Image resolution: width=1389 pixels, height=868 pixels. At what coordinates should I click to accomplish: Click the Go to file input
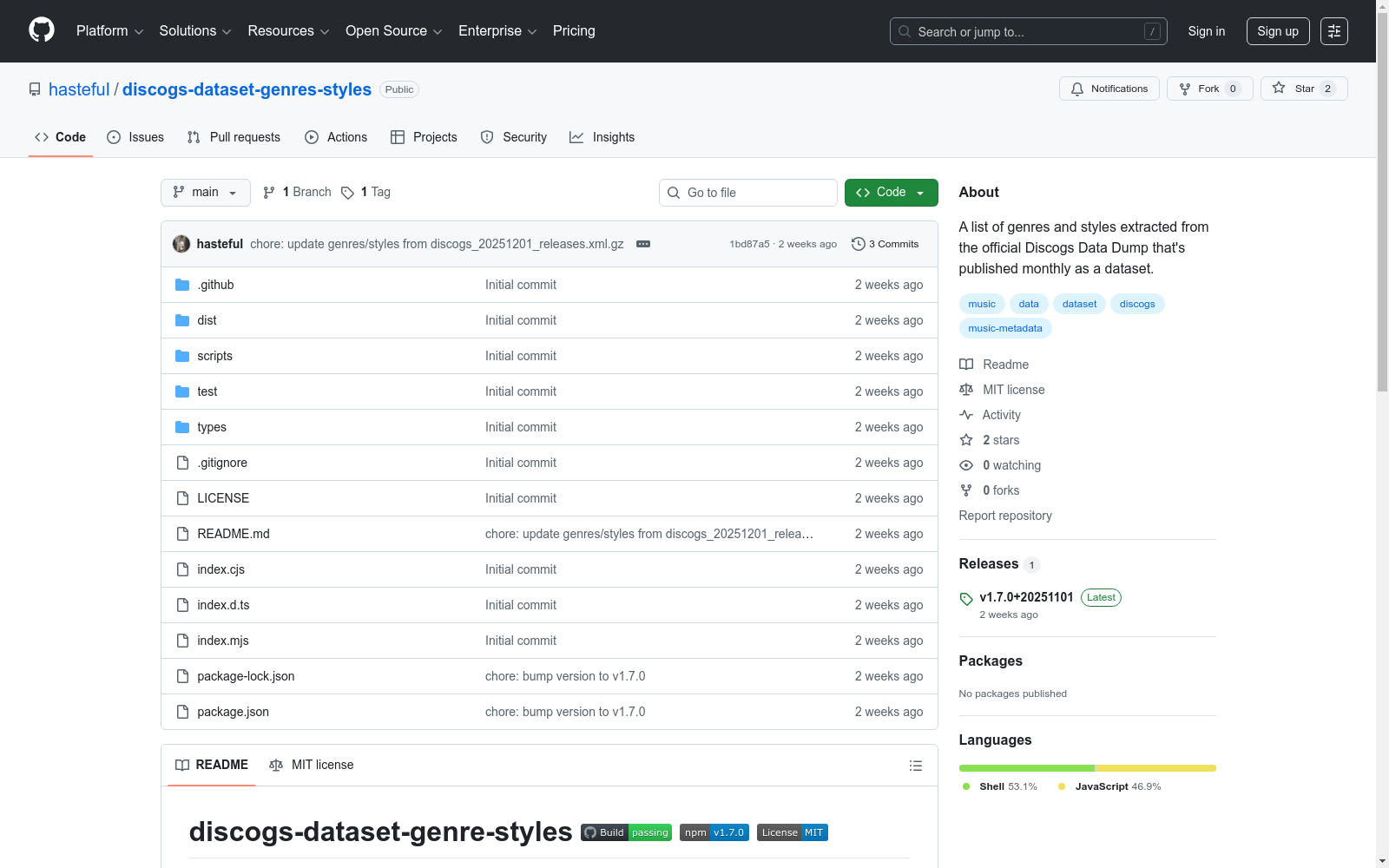(748, 193)
